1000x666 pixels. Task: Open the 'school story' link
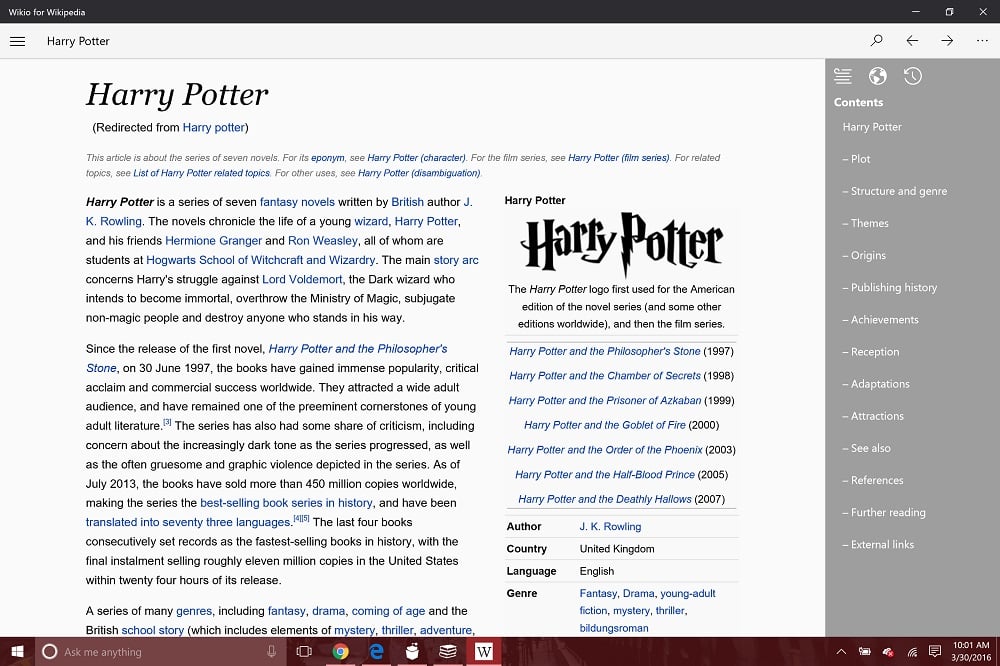pos(152,630)
